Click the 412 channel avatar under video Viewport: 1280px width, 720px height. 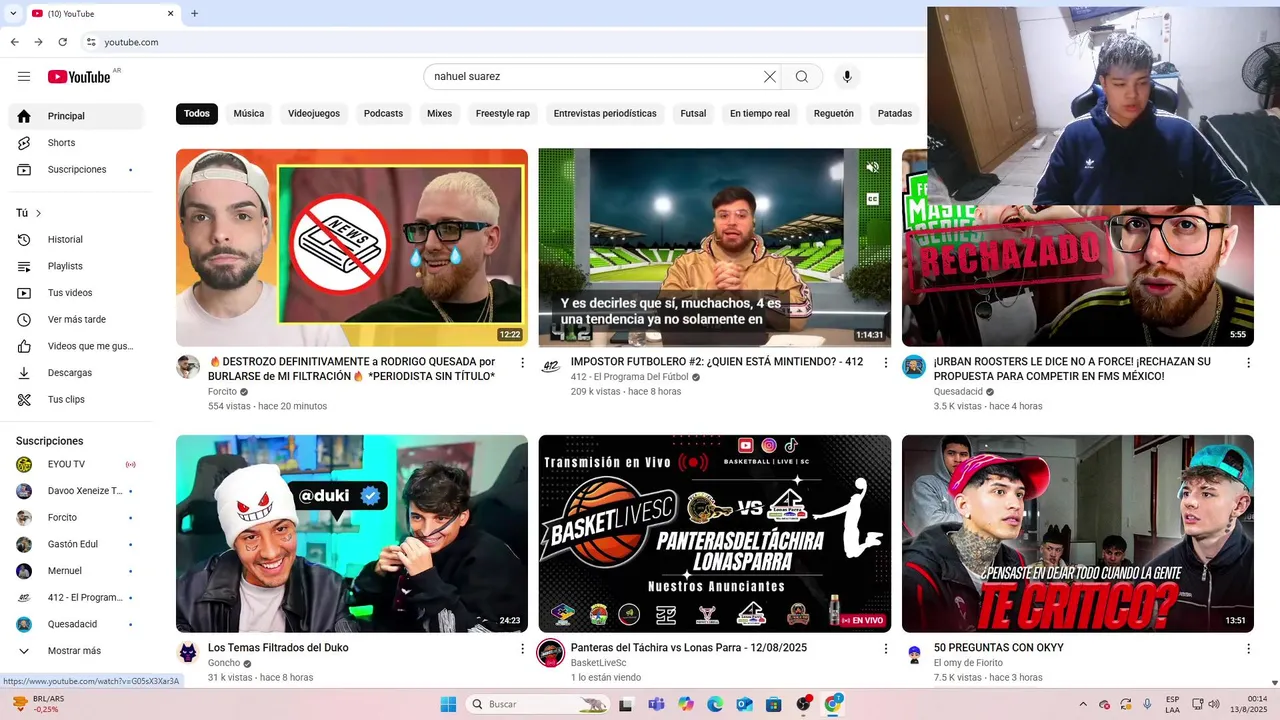point(551,366)
